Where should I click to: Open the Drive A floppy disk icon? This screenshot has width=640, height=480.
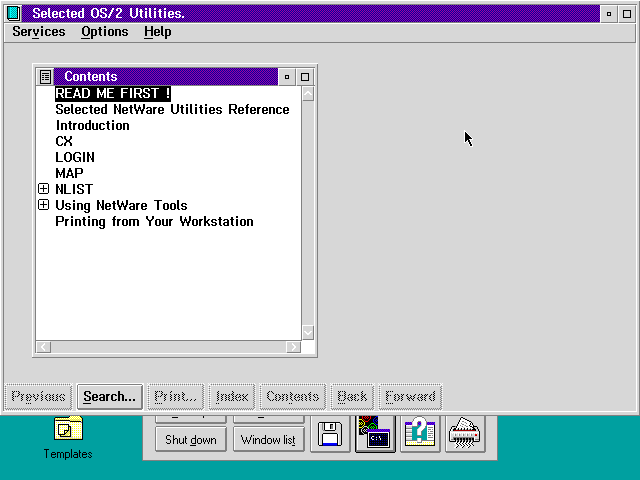coord(330,434)
